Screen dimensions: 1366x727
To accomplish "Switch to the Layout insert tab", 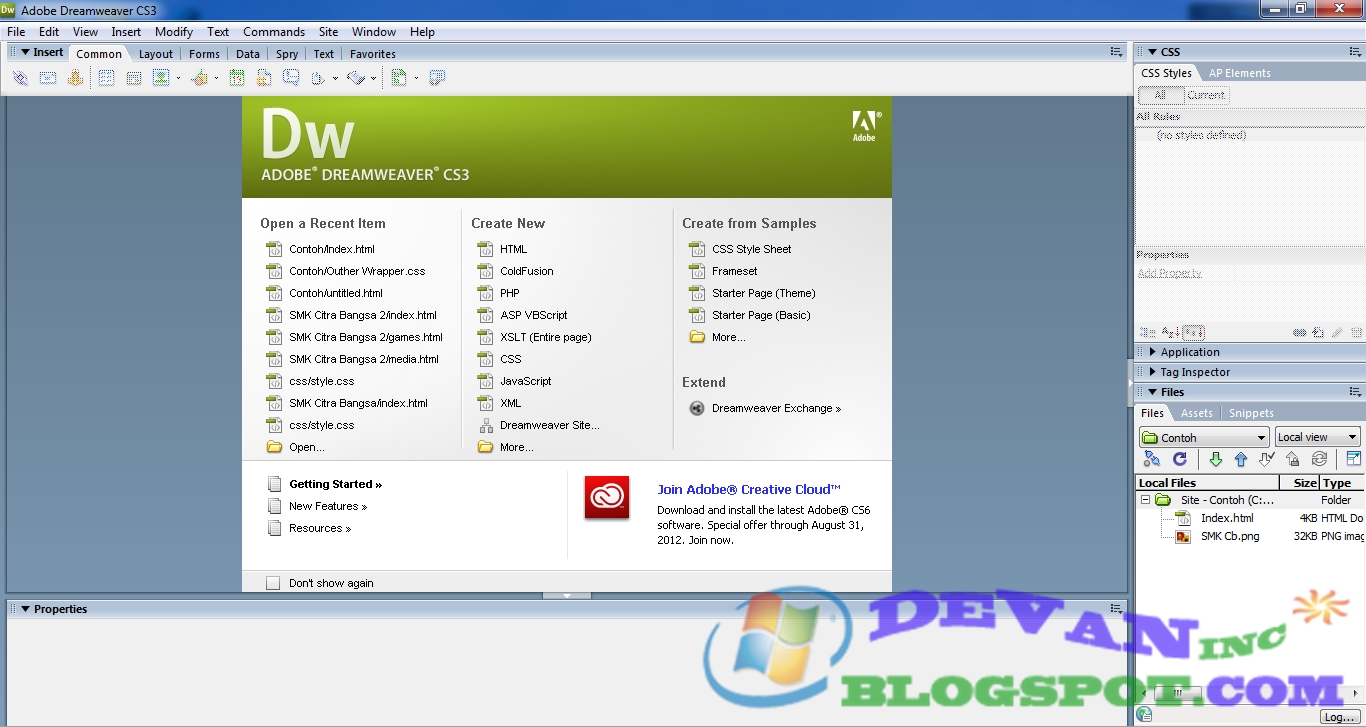I will click(x=155, y=53).
